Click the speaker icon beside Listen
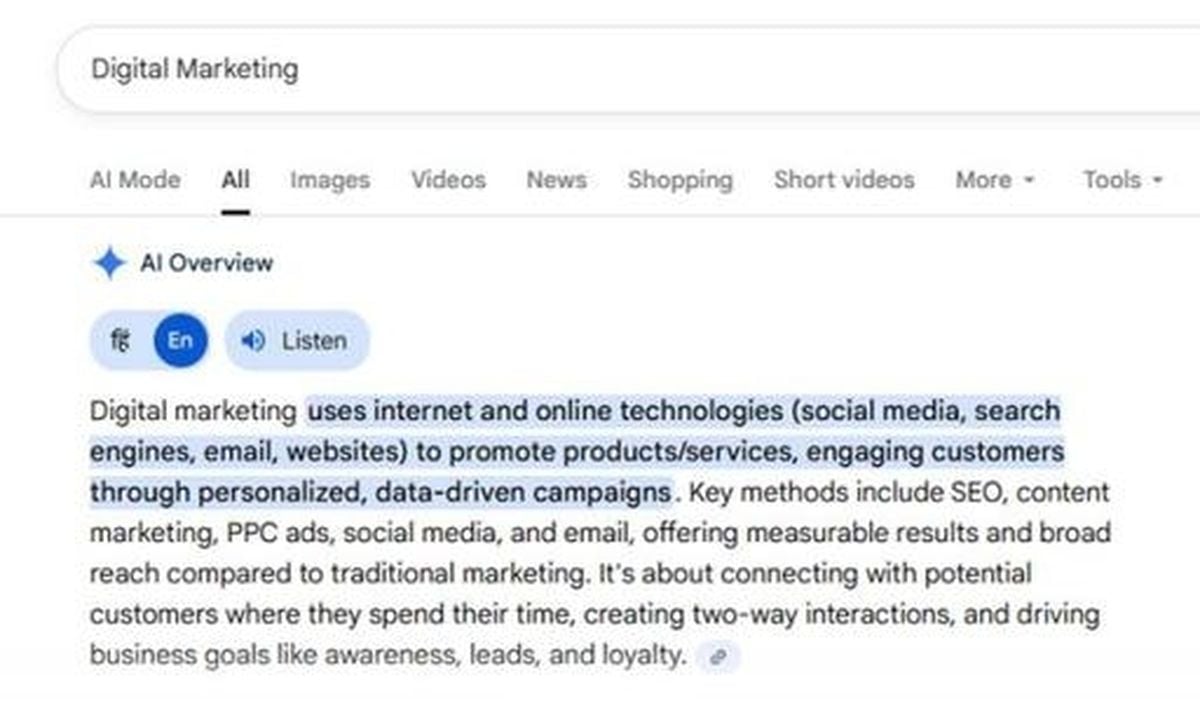Viewport: 1200px width, 708px height. click(254, 341)
